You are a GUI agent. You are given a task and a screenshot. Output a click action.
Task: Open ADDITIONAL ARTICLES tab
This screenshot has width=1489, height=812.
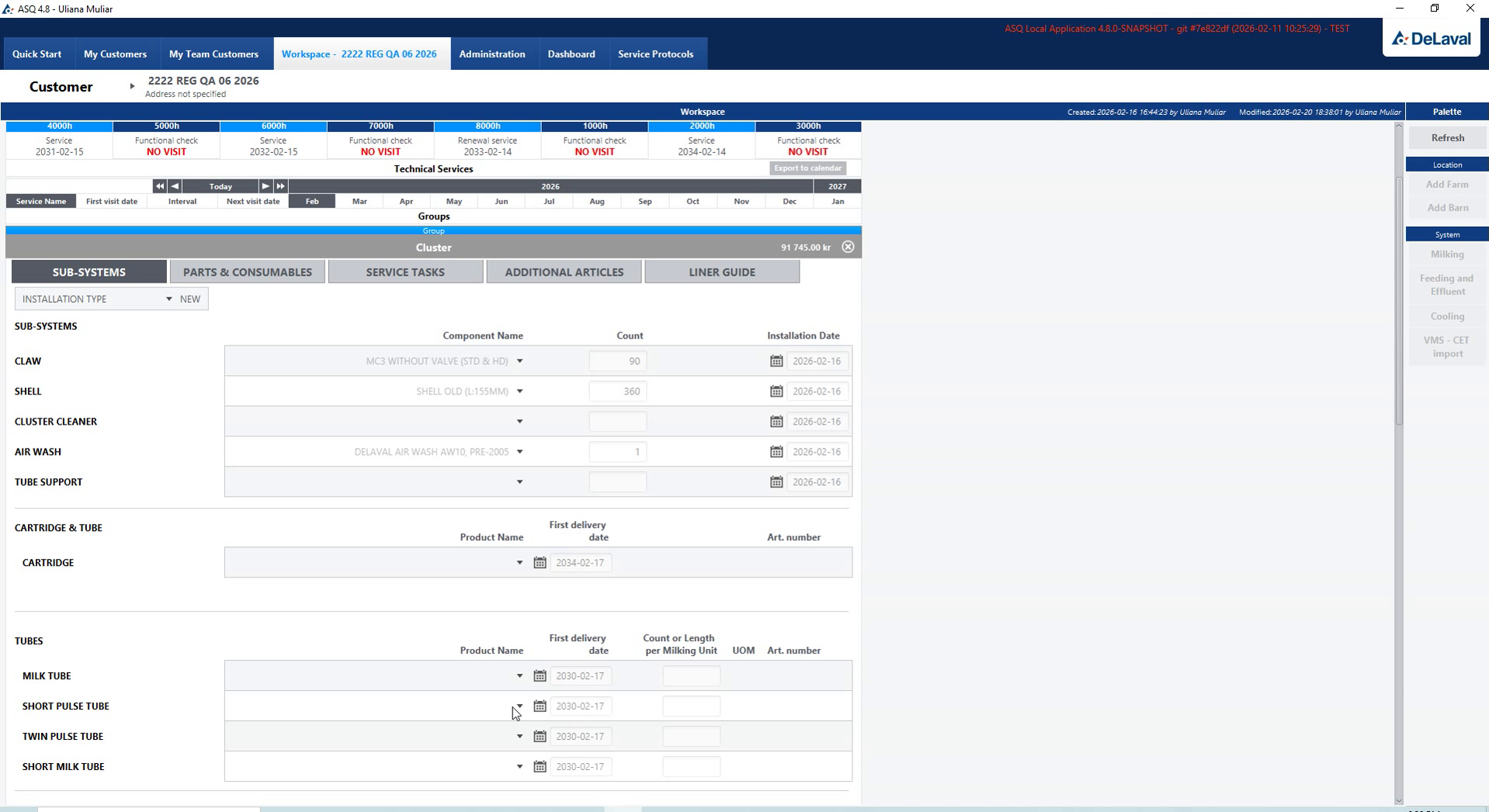(564, 272)
